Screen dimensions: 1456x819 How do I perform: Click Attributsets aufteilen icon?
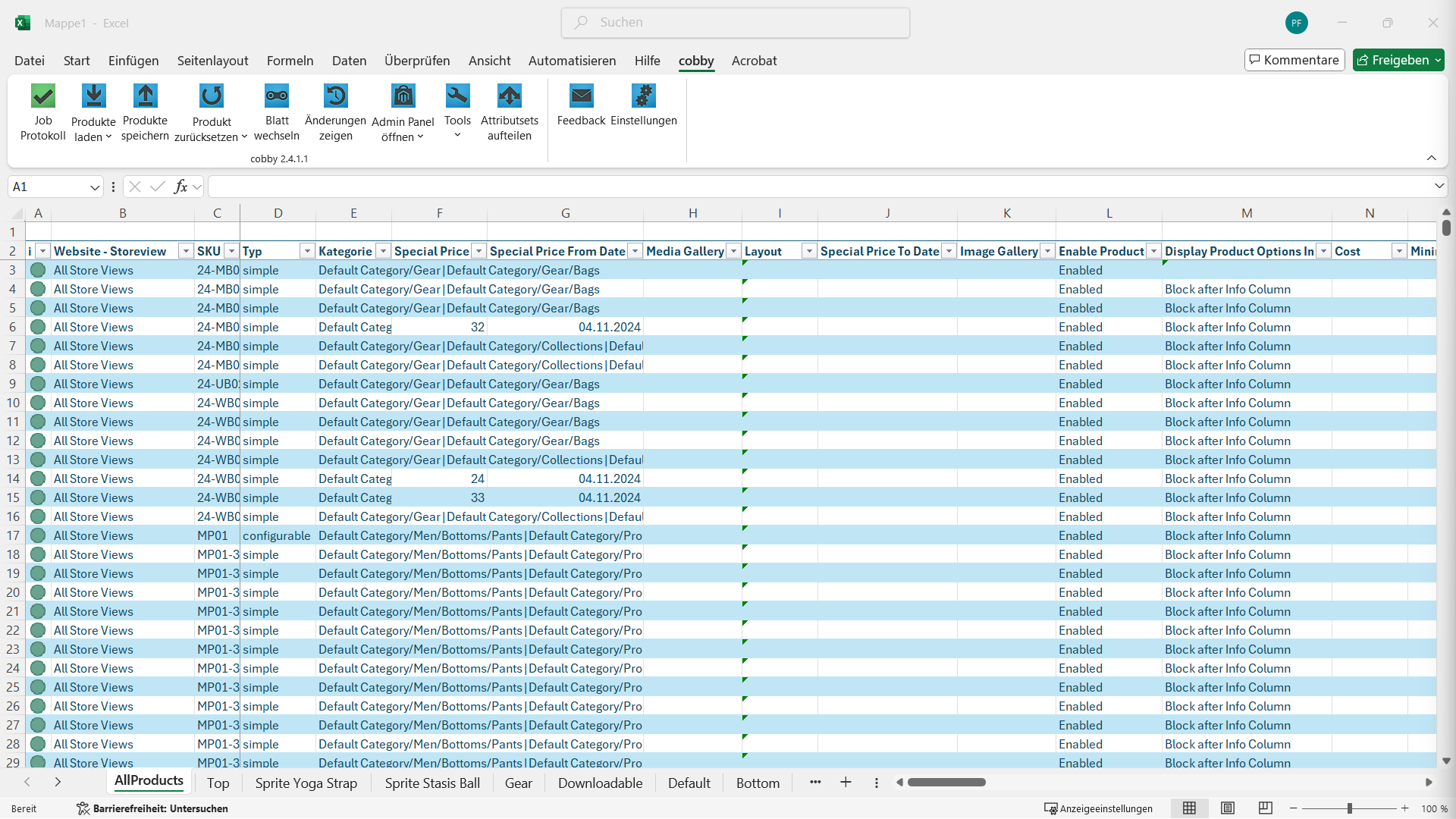(510, 96)
